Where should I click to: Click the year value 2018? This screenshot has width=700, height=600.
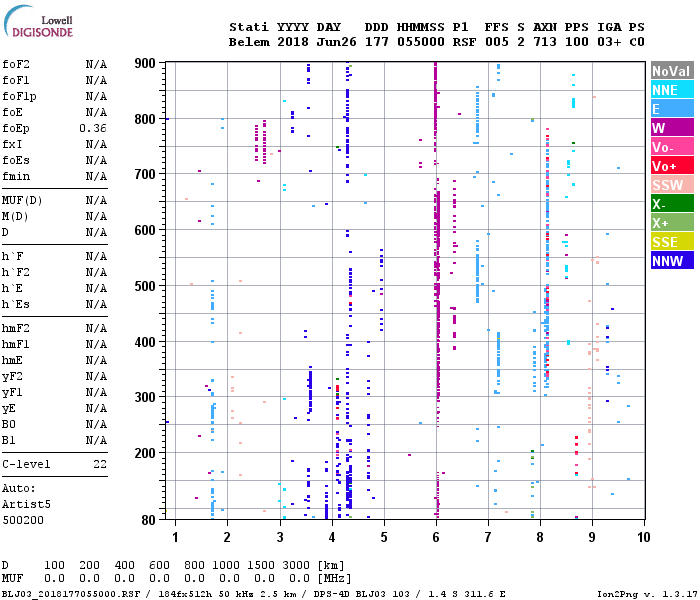coord(293,42)
